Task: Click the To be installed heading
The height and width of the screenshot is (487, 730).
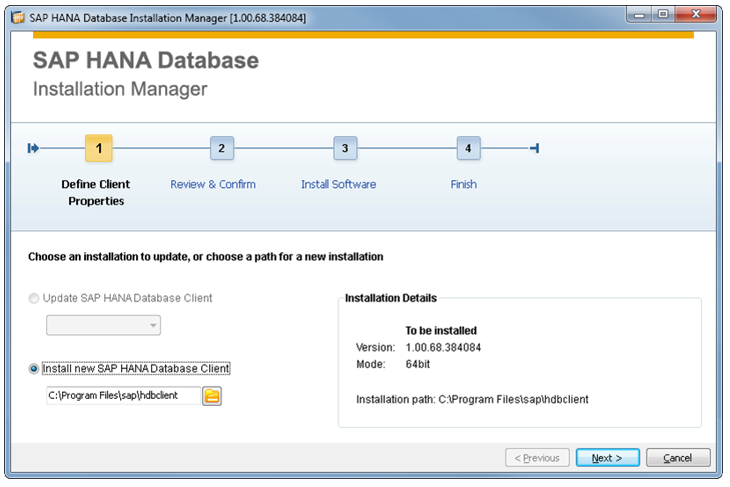Action: point(441,331)
